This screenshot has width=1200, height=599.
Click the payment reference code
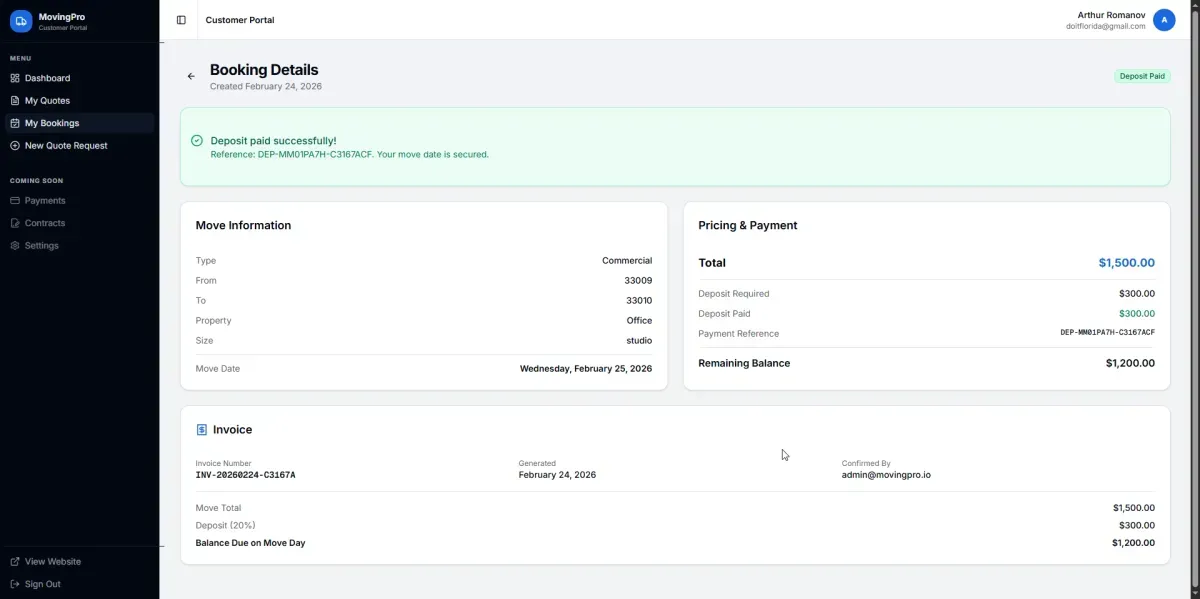click(x=1107, y=333)
